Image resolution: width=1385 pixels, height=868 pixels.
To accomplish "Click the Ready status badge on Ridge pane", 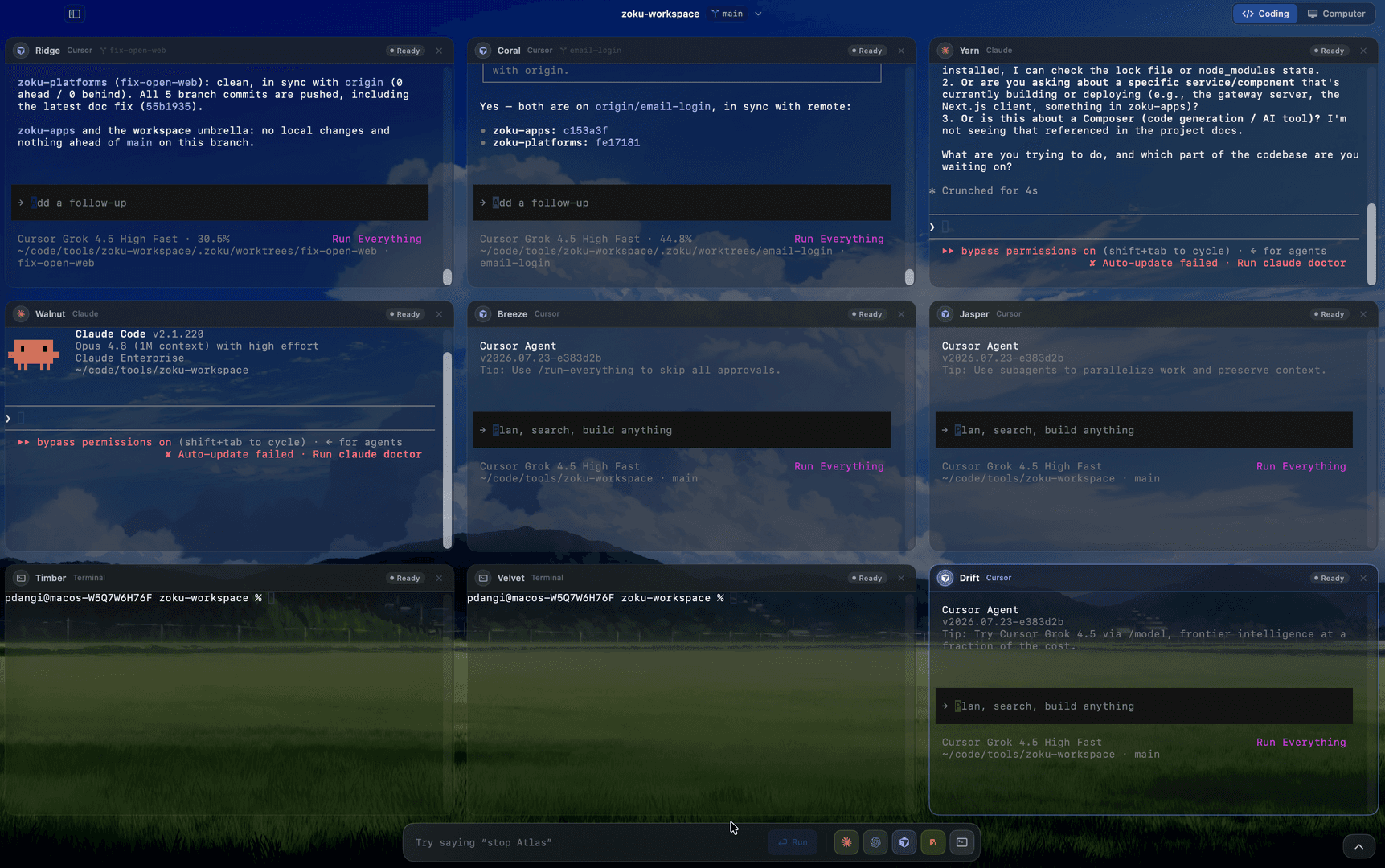I will [x=405, y=51].
